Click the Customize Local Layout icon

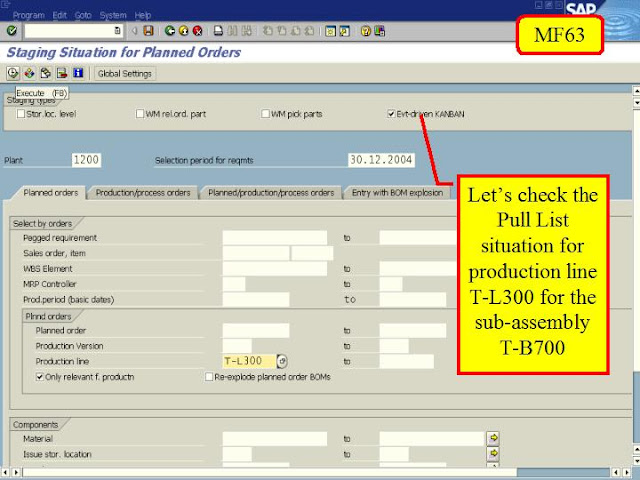coord(380,31)
